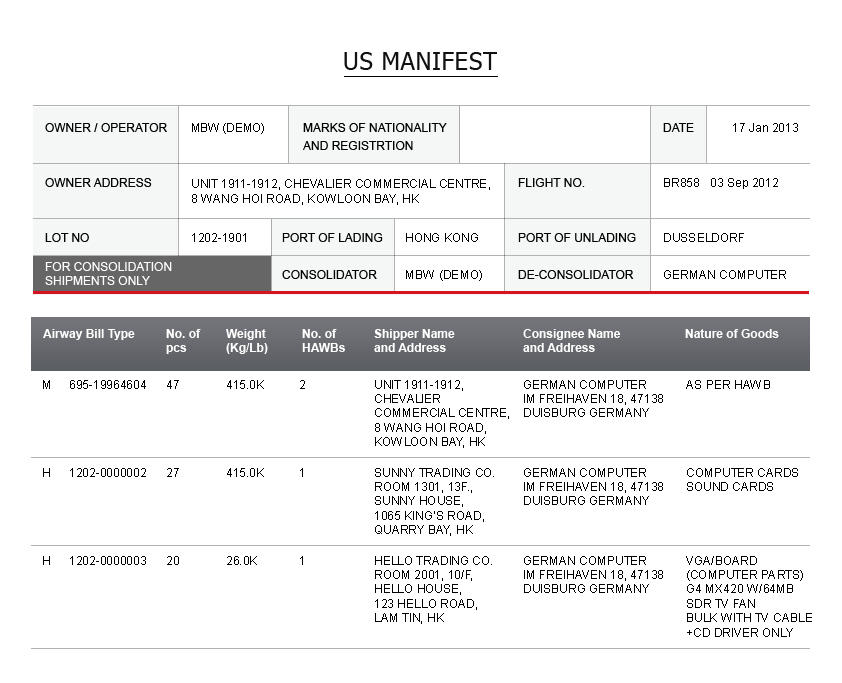Click SUNNY TRADING CO. shipper address
This screenshot has height=683, width=842.
434,501
